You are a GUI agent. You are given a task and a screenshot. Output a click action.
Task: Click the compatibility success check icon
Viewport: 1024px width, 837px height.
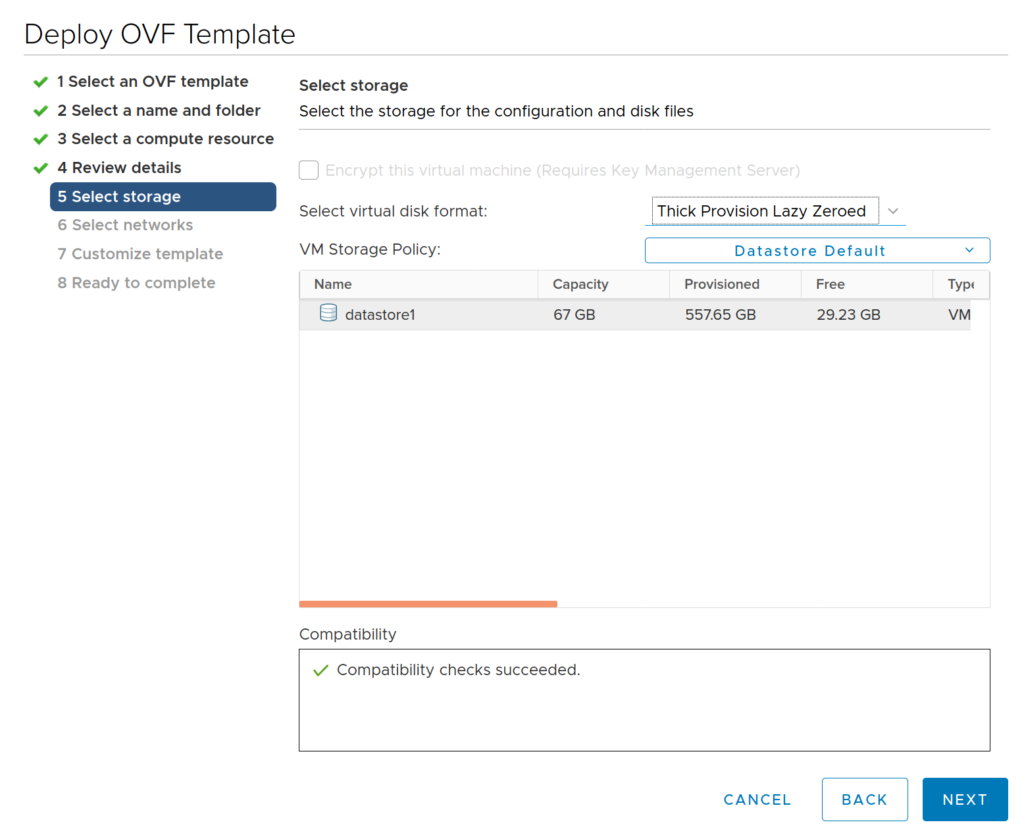tap(320, 671)
